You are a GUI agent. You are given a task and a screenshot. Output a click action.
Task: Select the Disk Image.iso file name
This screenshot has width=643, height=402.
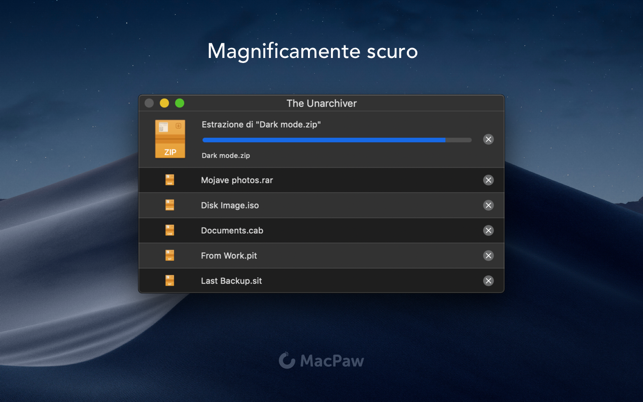click(x=230, y=205)
